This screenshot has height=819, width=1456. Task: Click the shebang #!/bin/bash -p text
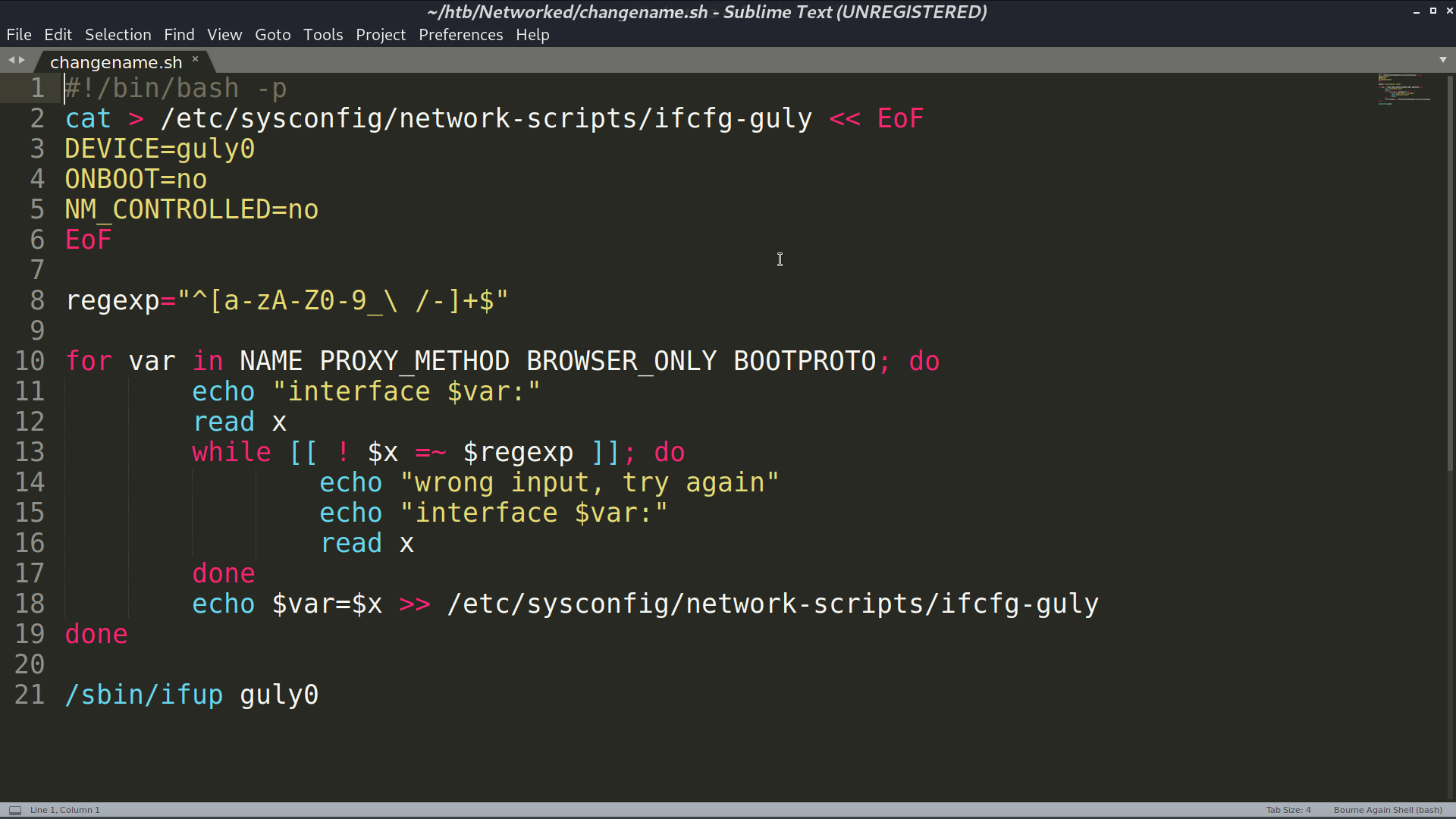coord(176,88)
